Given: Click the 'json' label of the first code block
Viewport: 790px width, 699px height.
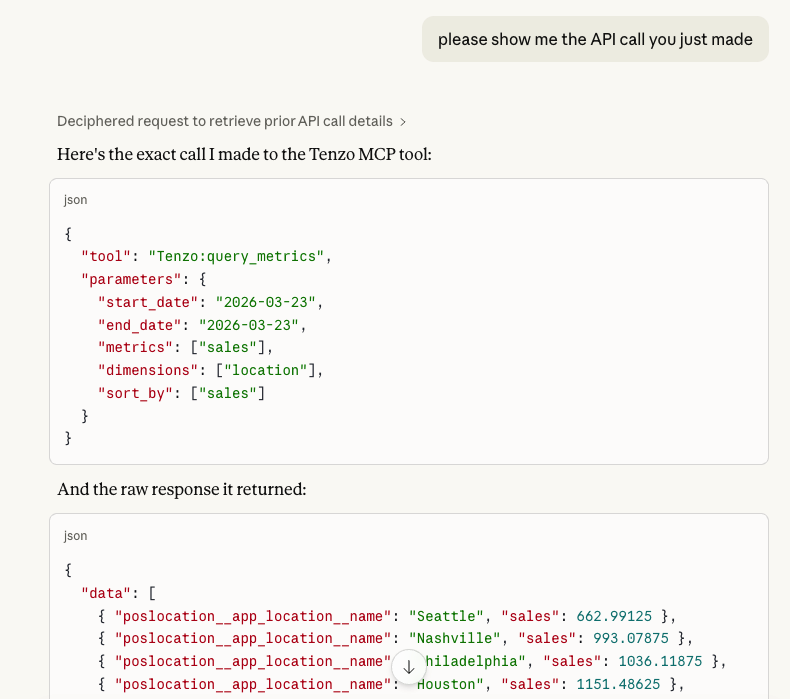Looking at the screenshot, I should 76,200.
